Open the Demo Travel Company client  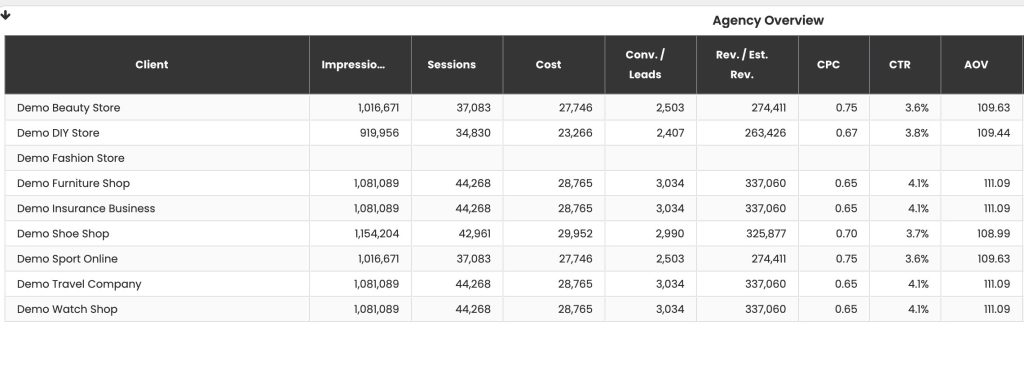click(79, 284)
